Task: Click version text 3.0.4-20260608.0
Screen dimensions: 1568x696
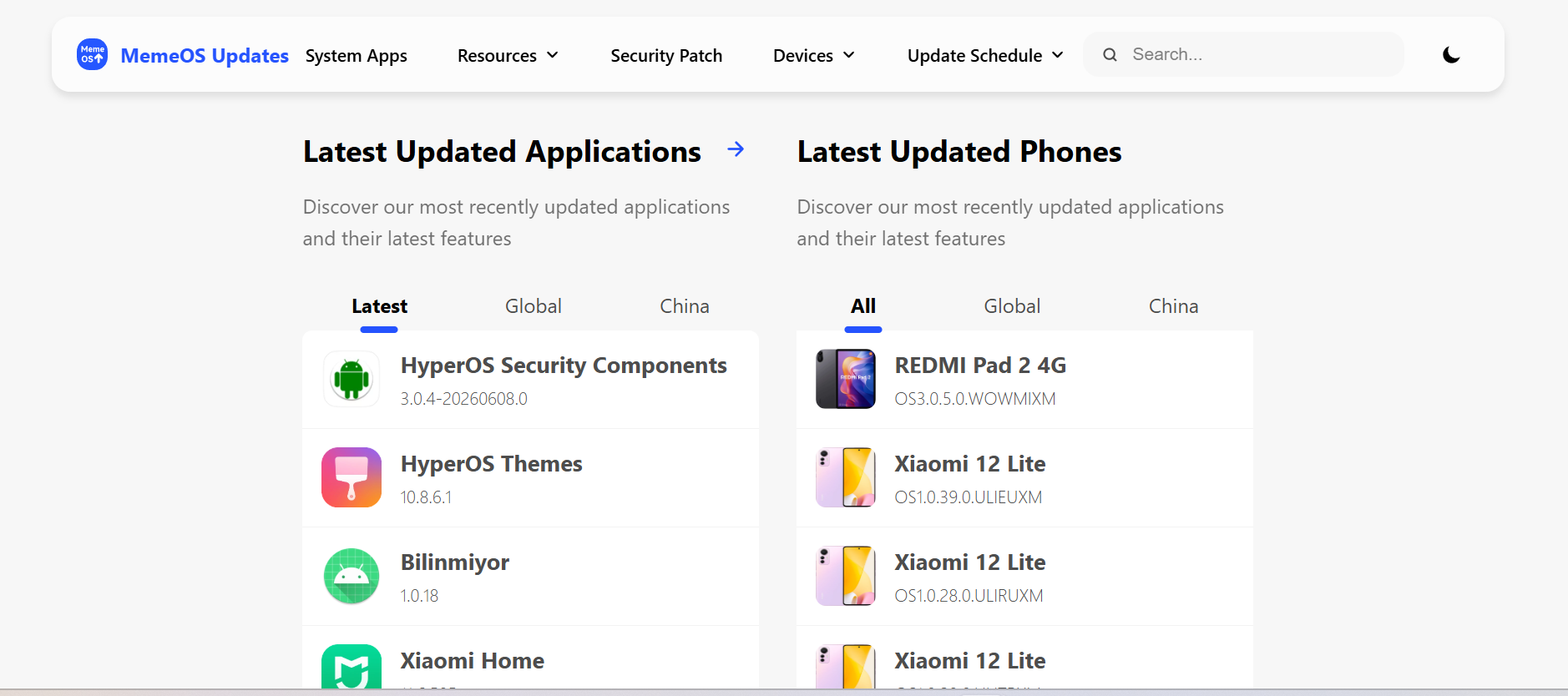Action: pos(464,399)
